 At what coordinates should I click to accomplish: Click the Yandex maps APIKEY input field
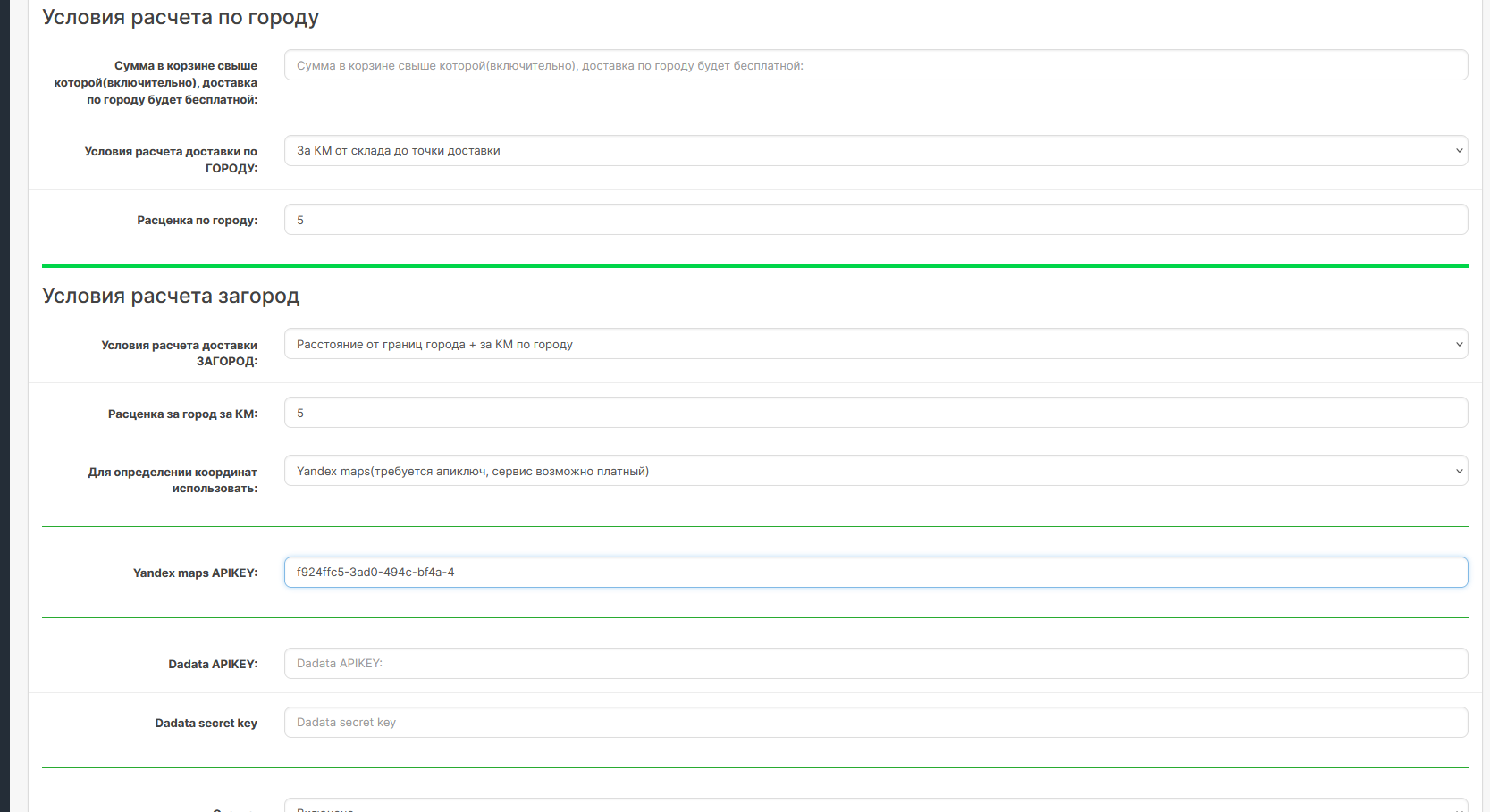(x=875, y=573)
